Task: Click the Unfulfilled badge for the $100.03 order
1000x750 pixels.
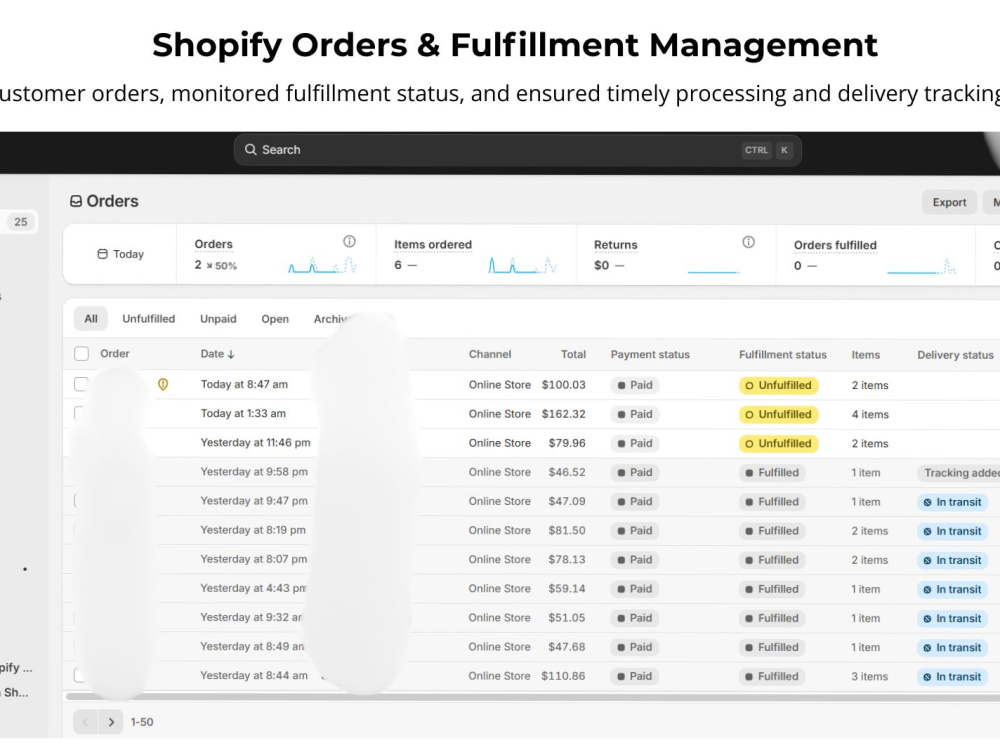Action: click(x=779, y=385)
